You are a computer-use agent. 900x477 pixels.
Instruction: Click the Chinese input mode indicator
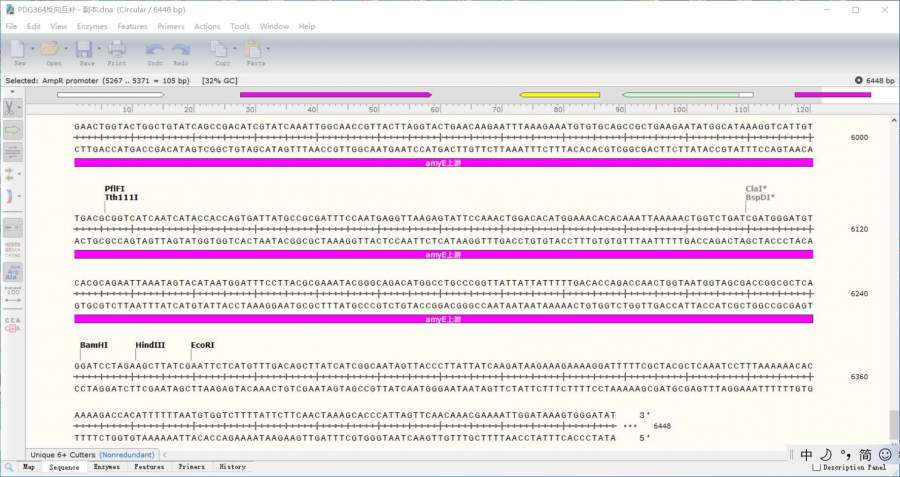(x=806, y=455)
